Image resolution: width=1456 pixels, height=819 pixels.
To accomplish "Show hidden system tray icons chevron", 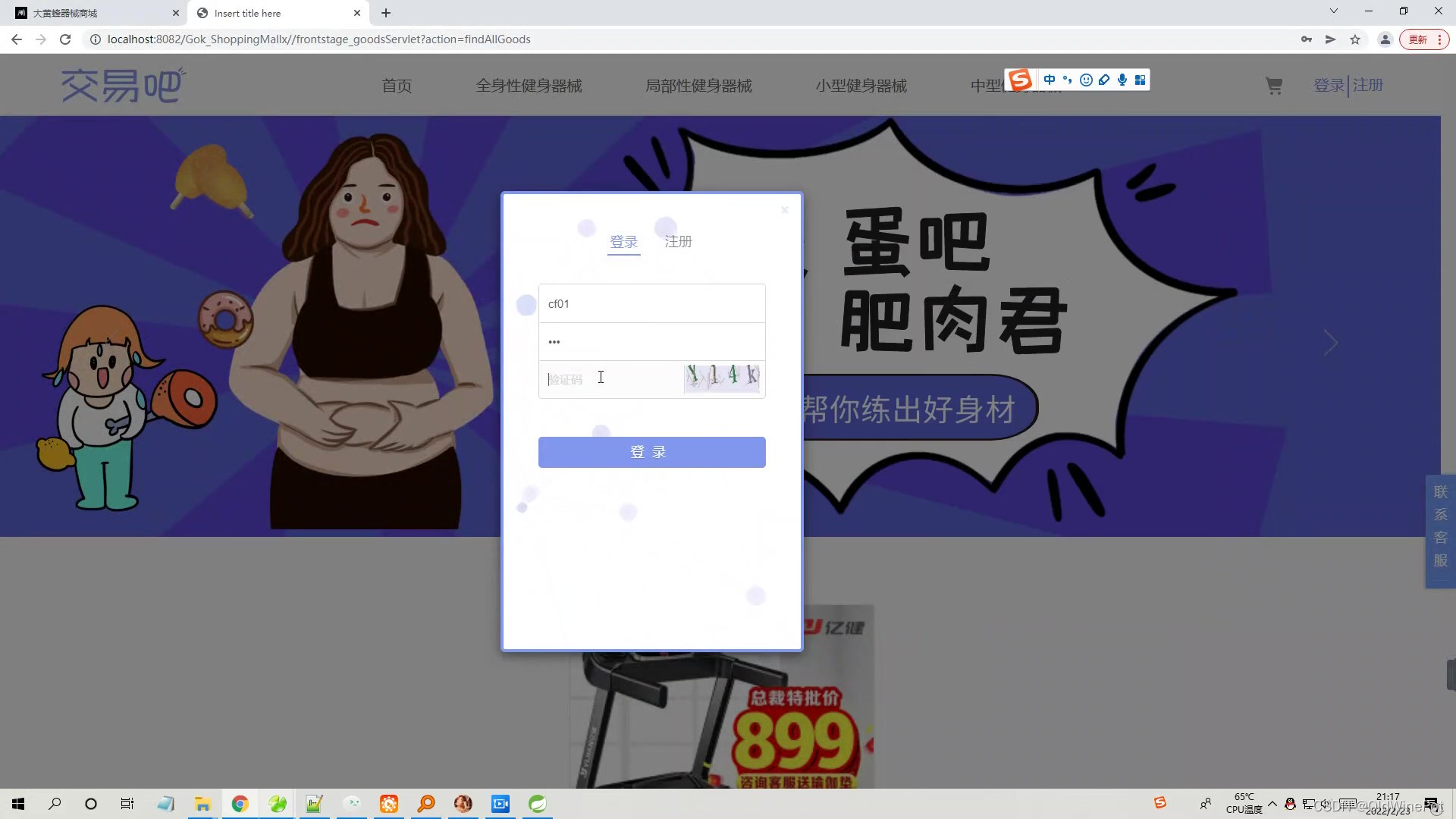I will pos(1272,804).
